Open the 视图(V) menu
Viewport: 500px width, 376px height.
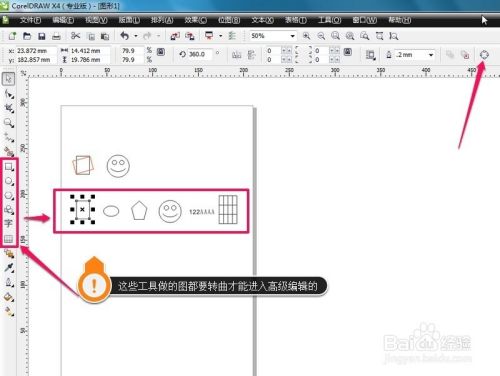click(x=96, y=20)
